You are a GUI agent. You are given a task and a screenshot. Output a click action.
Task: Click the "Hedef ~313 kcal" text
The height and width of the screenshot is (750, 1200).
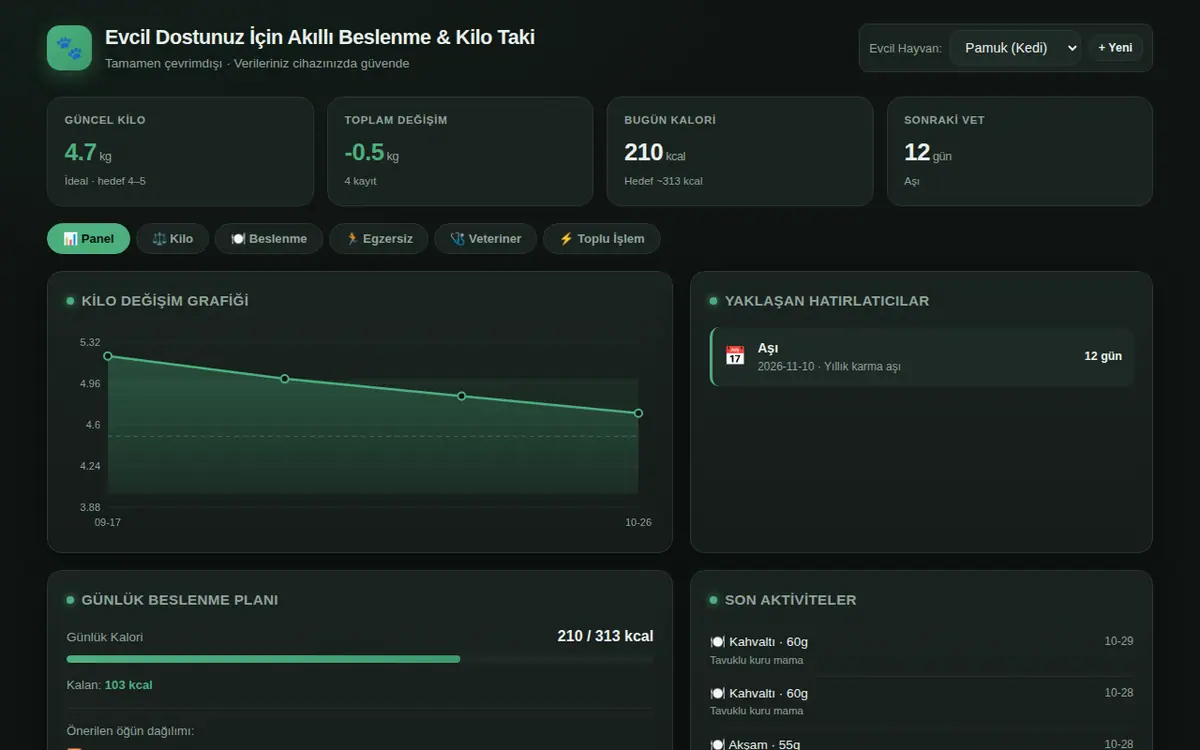[664, 181]
